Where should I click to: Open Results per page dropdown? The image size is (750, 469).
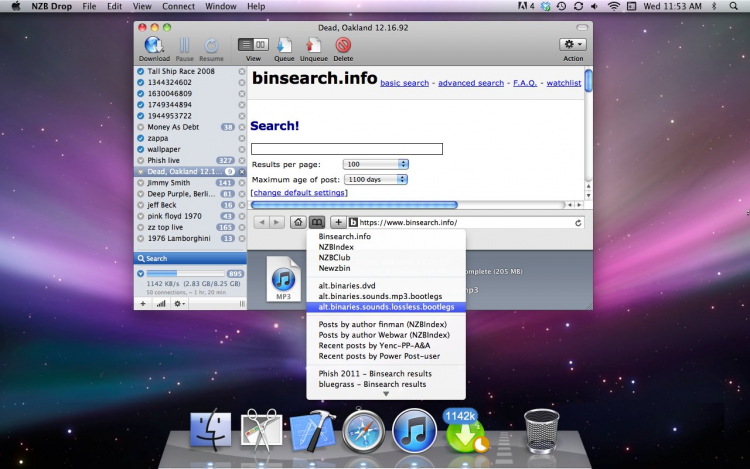tap(375, 164)
